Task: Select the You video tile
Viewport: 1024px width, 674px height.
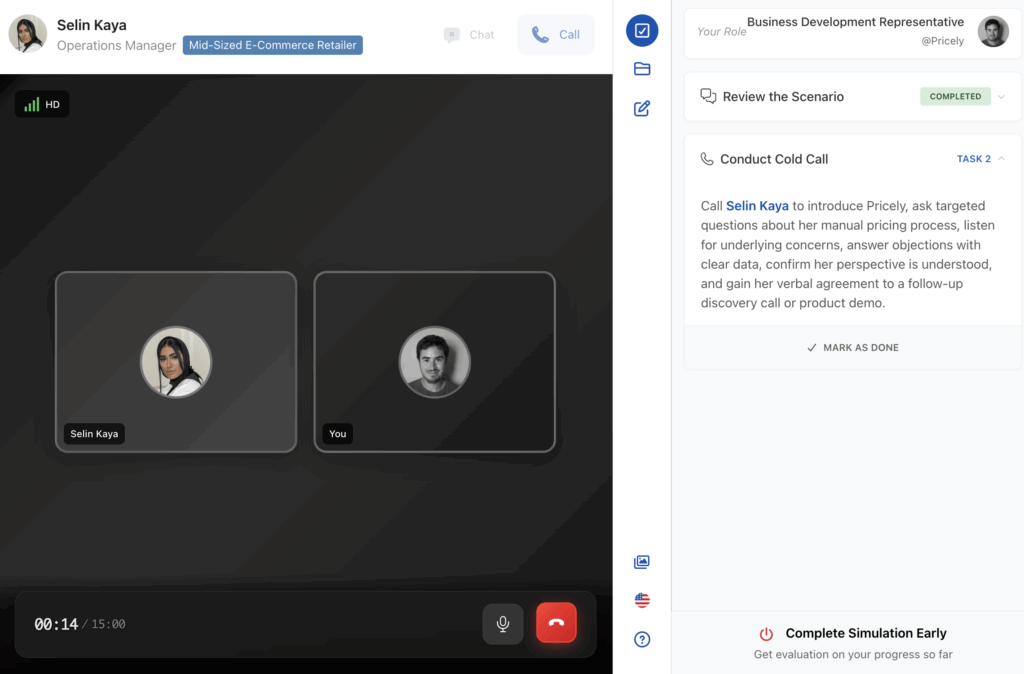Action: click(434, 362)
